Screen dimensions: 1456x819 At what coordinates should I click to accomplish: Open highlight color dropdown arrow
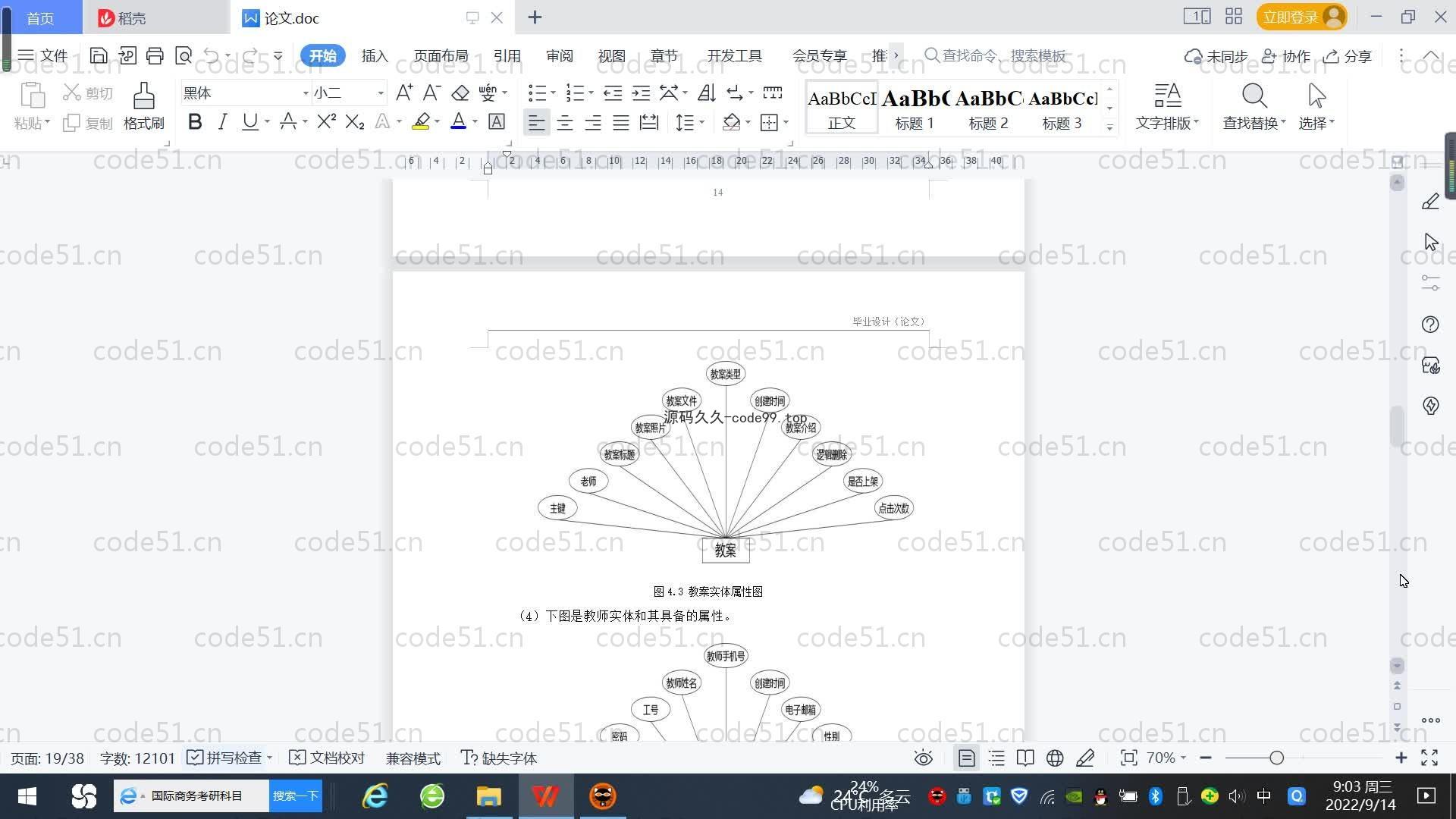(x=438, y=122)
